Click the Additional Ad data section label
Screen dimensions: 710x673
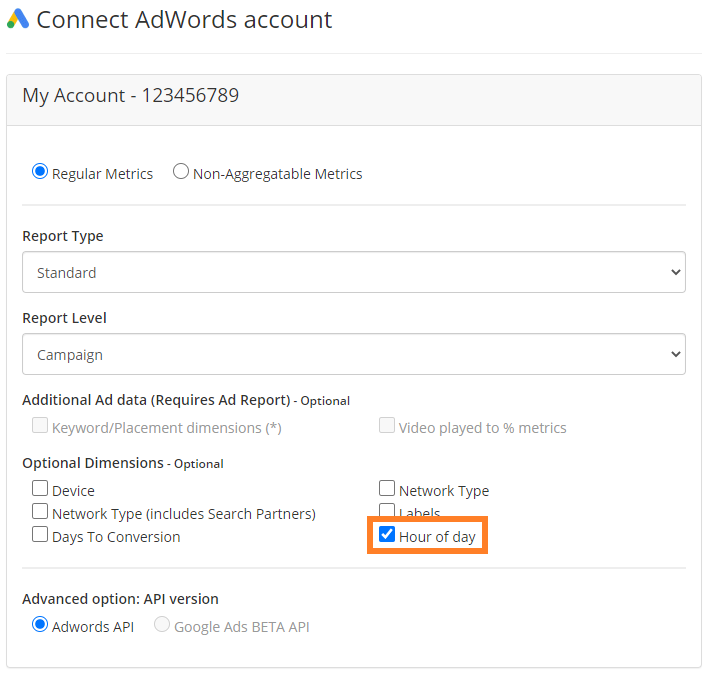186,400
